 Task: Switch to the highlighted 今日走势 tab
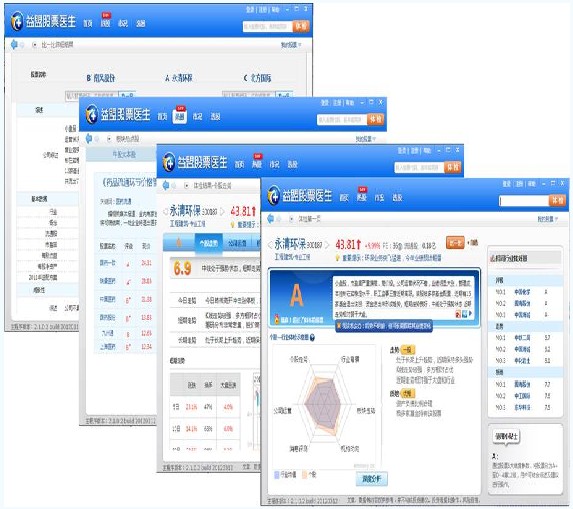pyautogui.click(x=208, y=243)
